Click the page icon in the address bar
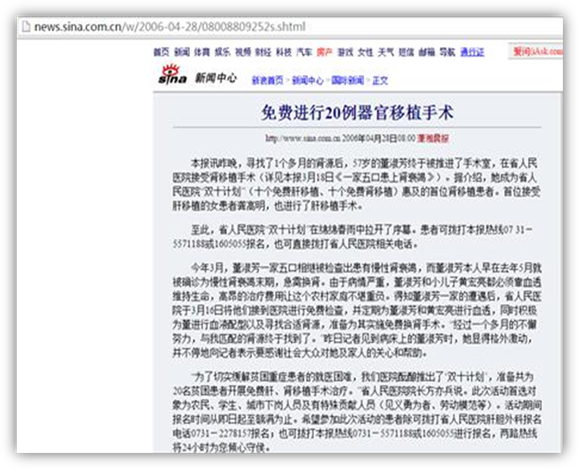The width and height of the screenshot is (579, 469). coord(26,27)
